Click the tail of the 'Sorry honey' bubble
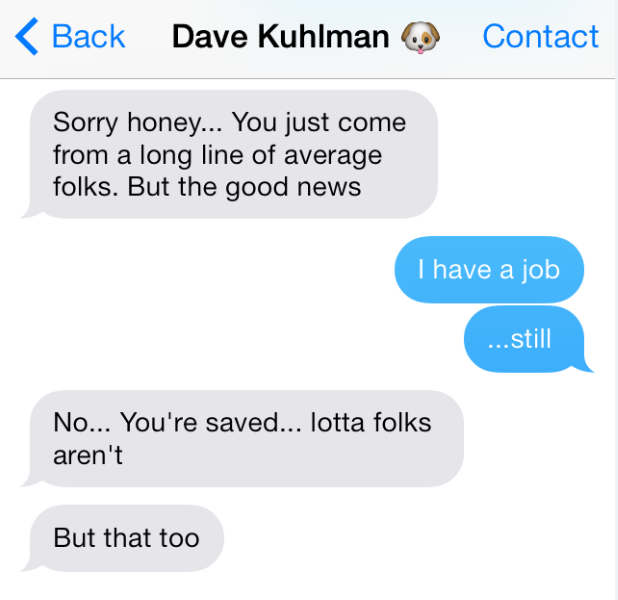This screenshot has width=618, height=600. click(x=28, y=212)
